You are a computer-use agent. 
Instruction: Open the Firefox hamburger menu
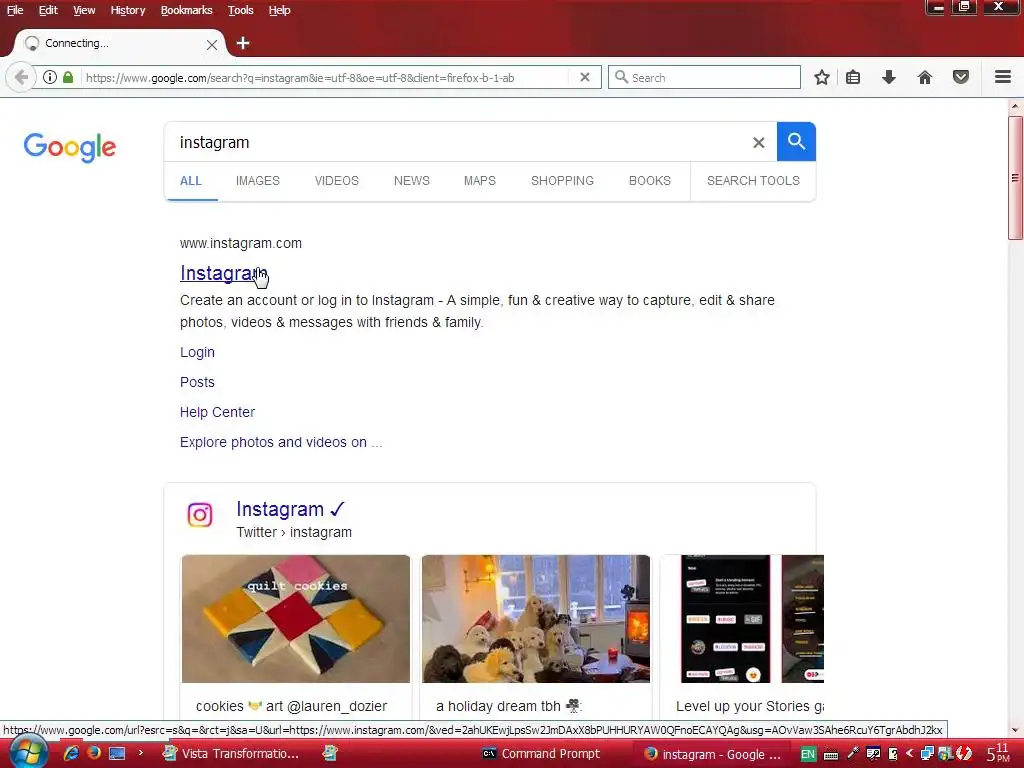tap(1003, 77)
